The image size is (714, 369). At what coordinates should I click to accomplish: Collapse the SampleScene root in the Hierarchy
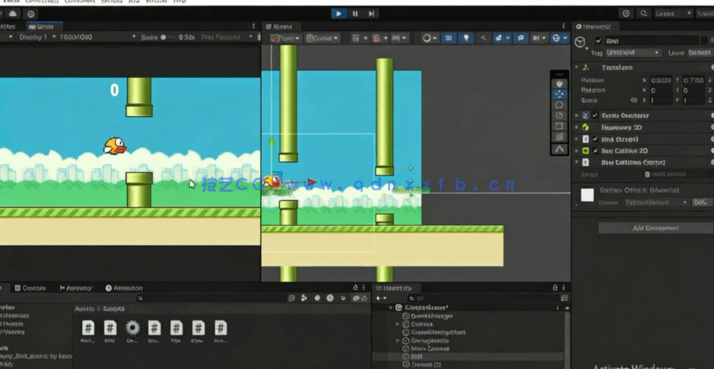[390, 308]
